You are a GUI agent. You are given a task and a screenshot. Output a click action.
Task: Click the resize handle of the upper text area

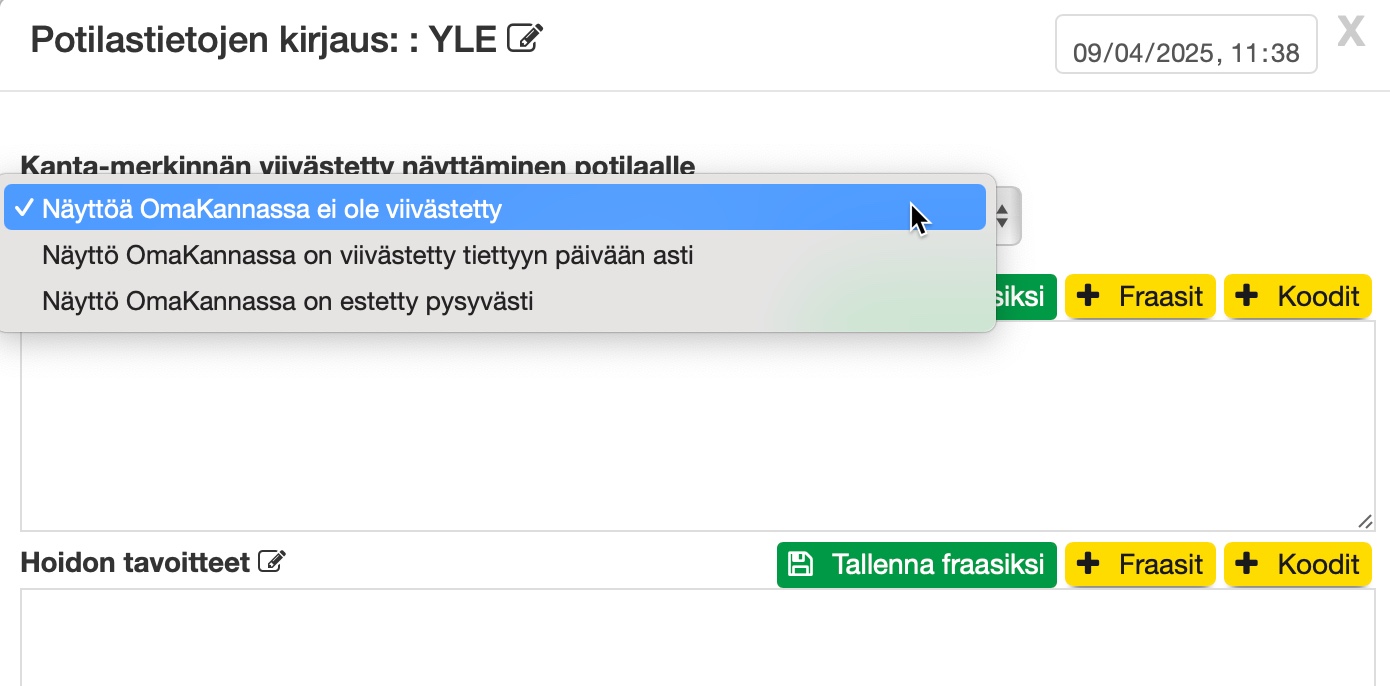click(1365, 521)
